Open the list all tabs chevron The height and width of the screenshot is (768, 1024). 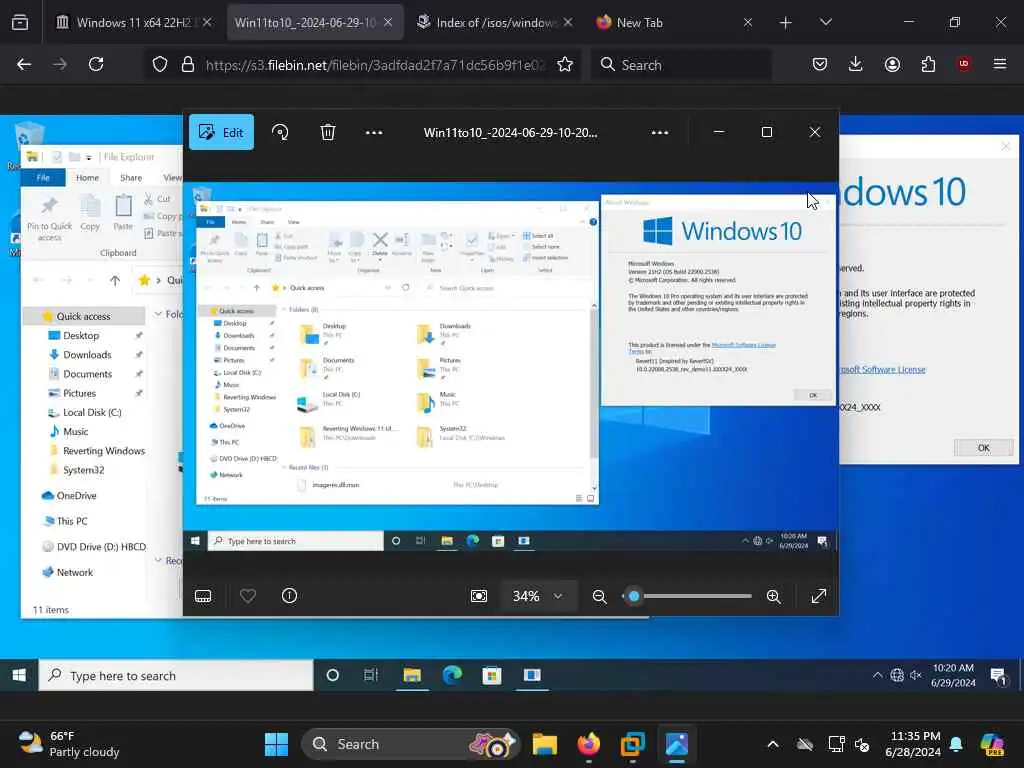click(x=826, y=23)
